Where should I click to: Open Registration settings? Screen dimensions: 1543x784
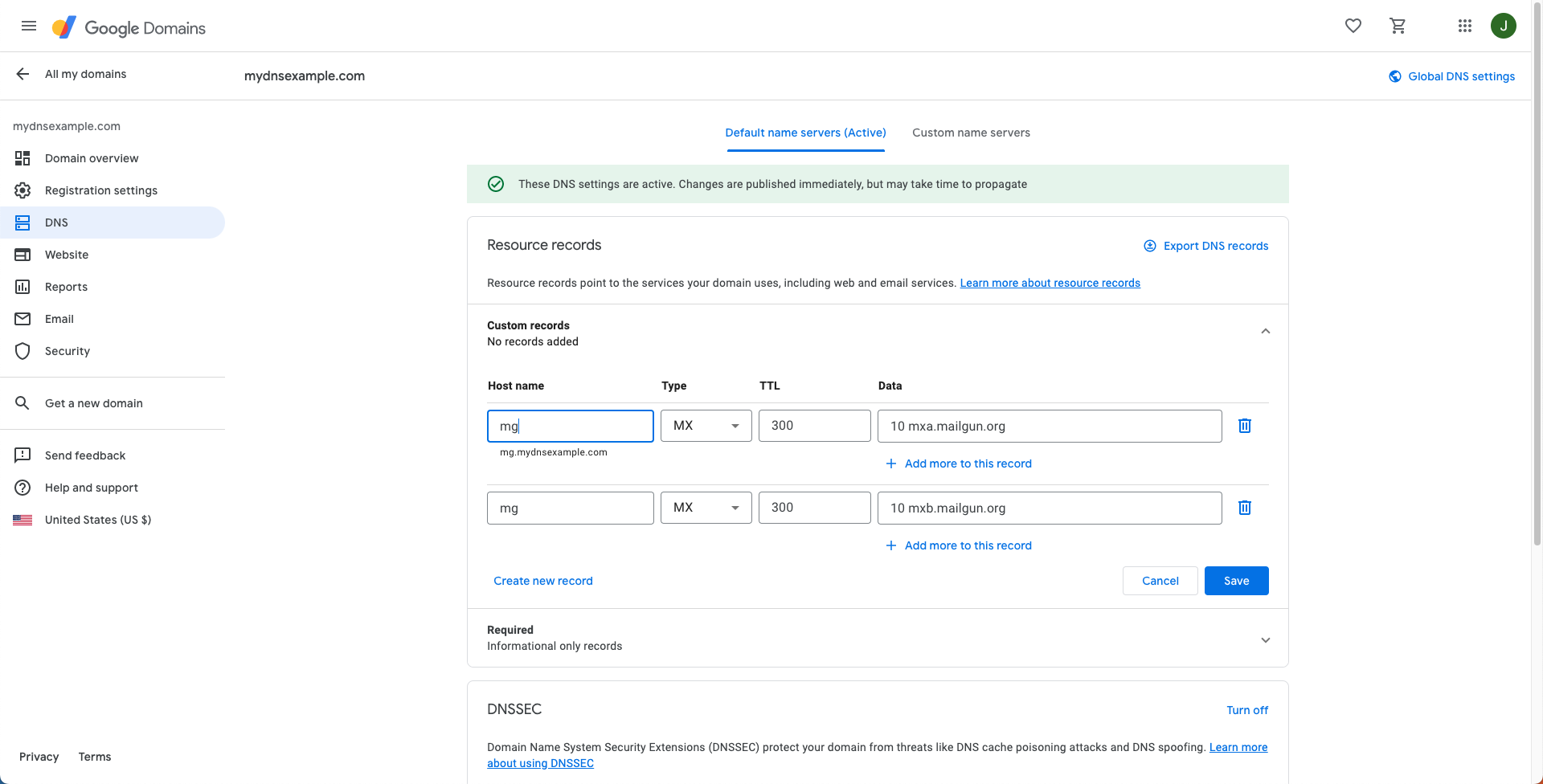pos(100,190)
